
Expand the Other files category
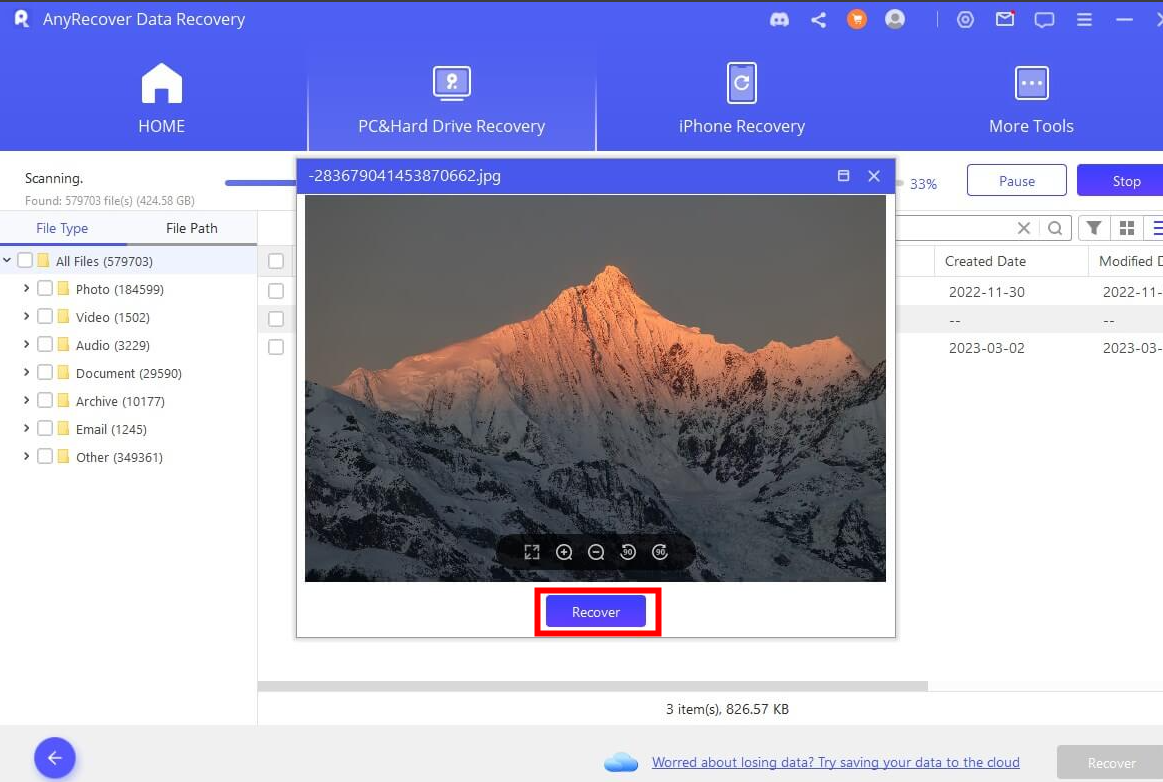[25, 457]
